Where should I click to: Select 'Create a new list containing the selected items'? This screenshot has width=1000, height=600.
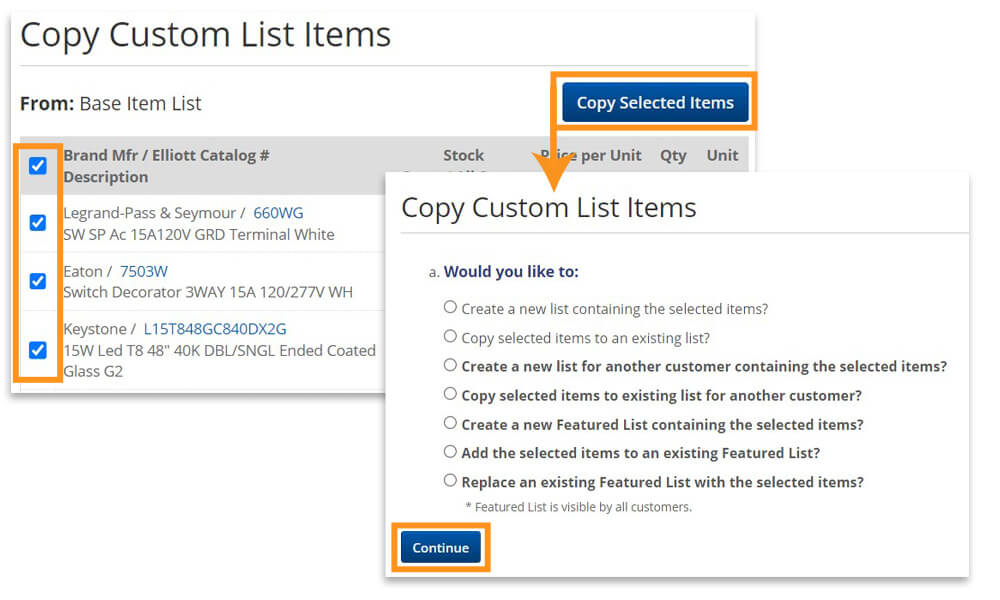click(450, 307)
